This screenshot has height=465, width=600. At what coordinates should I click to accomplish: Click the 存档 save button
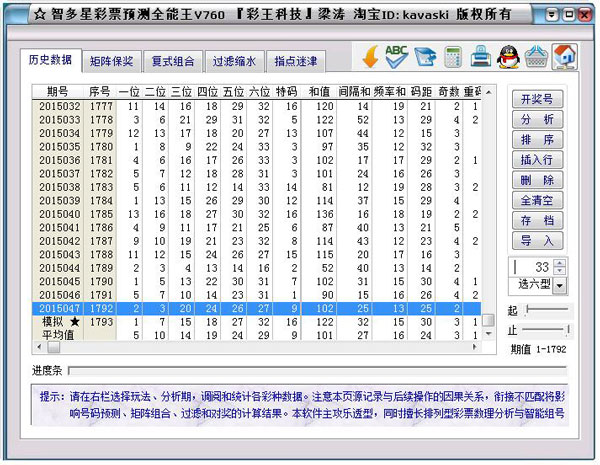coord(537,220)
